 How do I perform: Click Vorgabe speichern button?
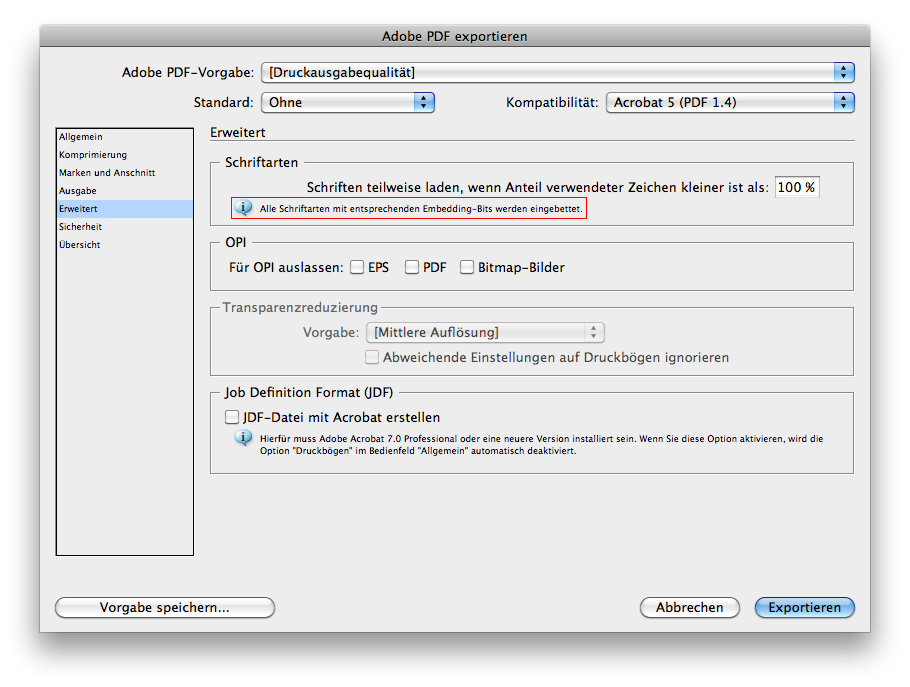click(164, 607)
